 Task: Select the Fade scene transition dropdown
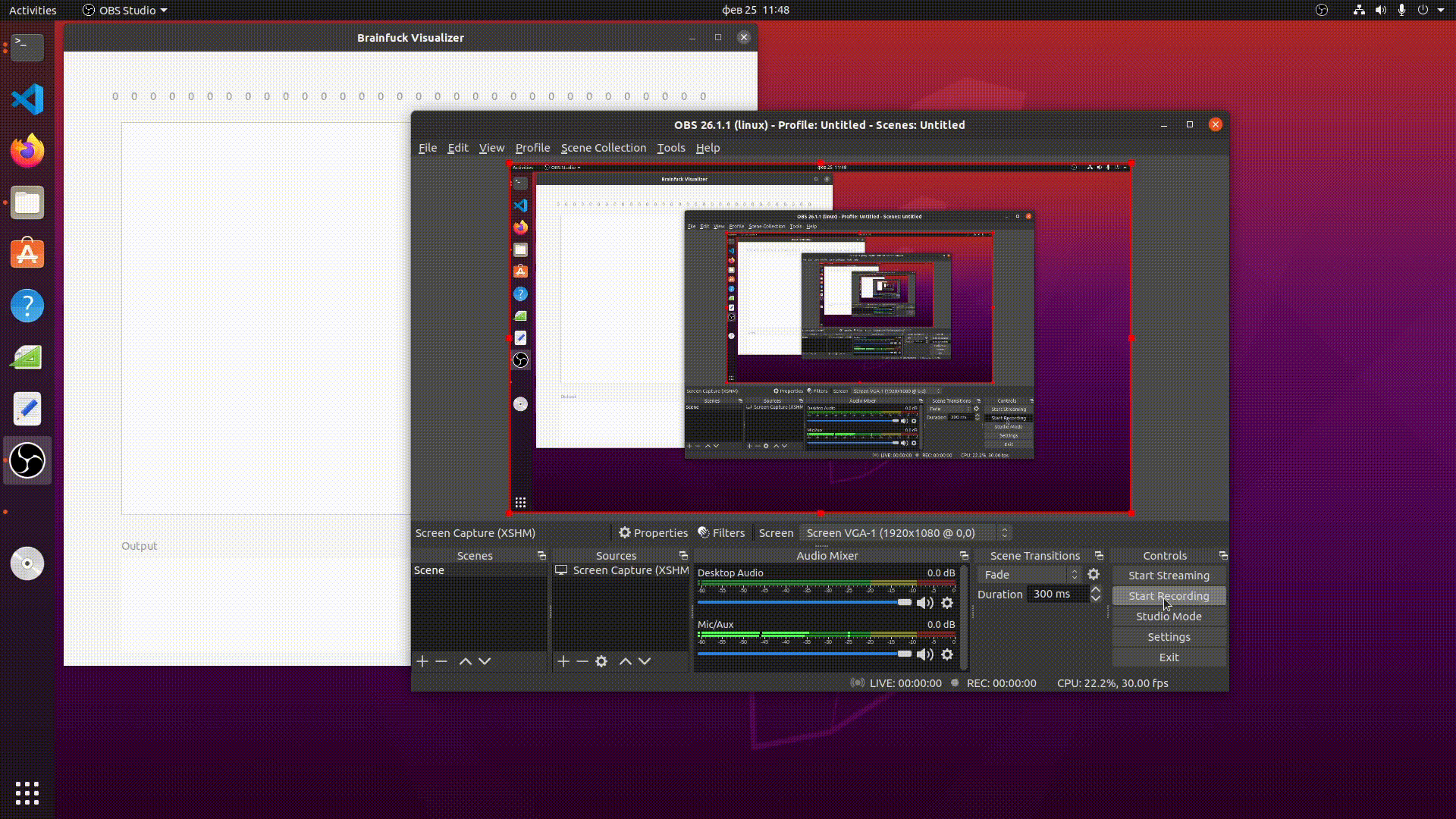1028,574
